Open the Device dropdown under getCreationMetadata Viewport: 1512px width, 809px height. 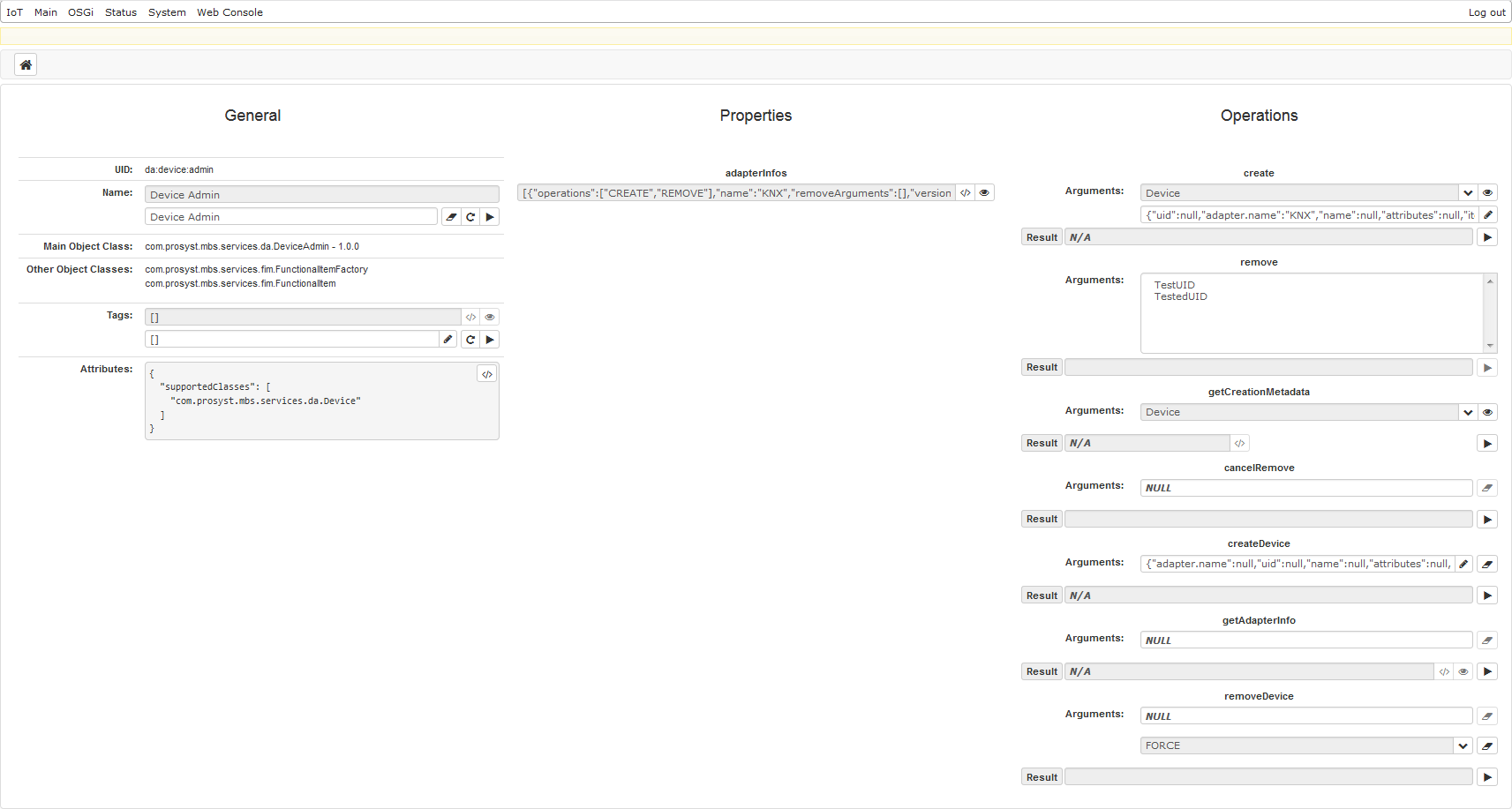tap(1468, 412)
